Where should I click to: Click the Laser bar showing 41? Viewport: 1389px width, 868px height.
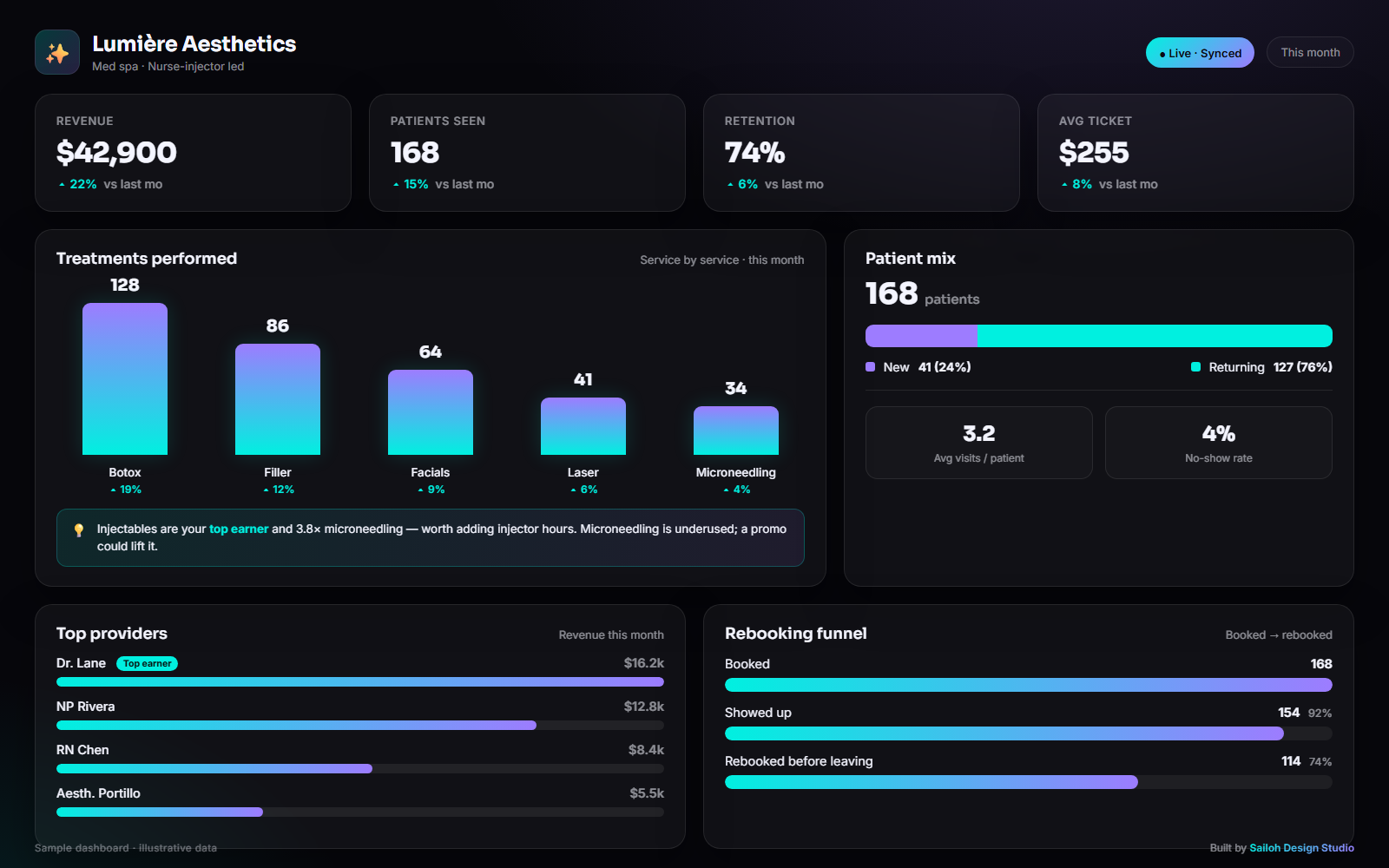click(x=583, y=426)
